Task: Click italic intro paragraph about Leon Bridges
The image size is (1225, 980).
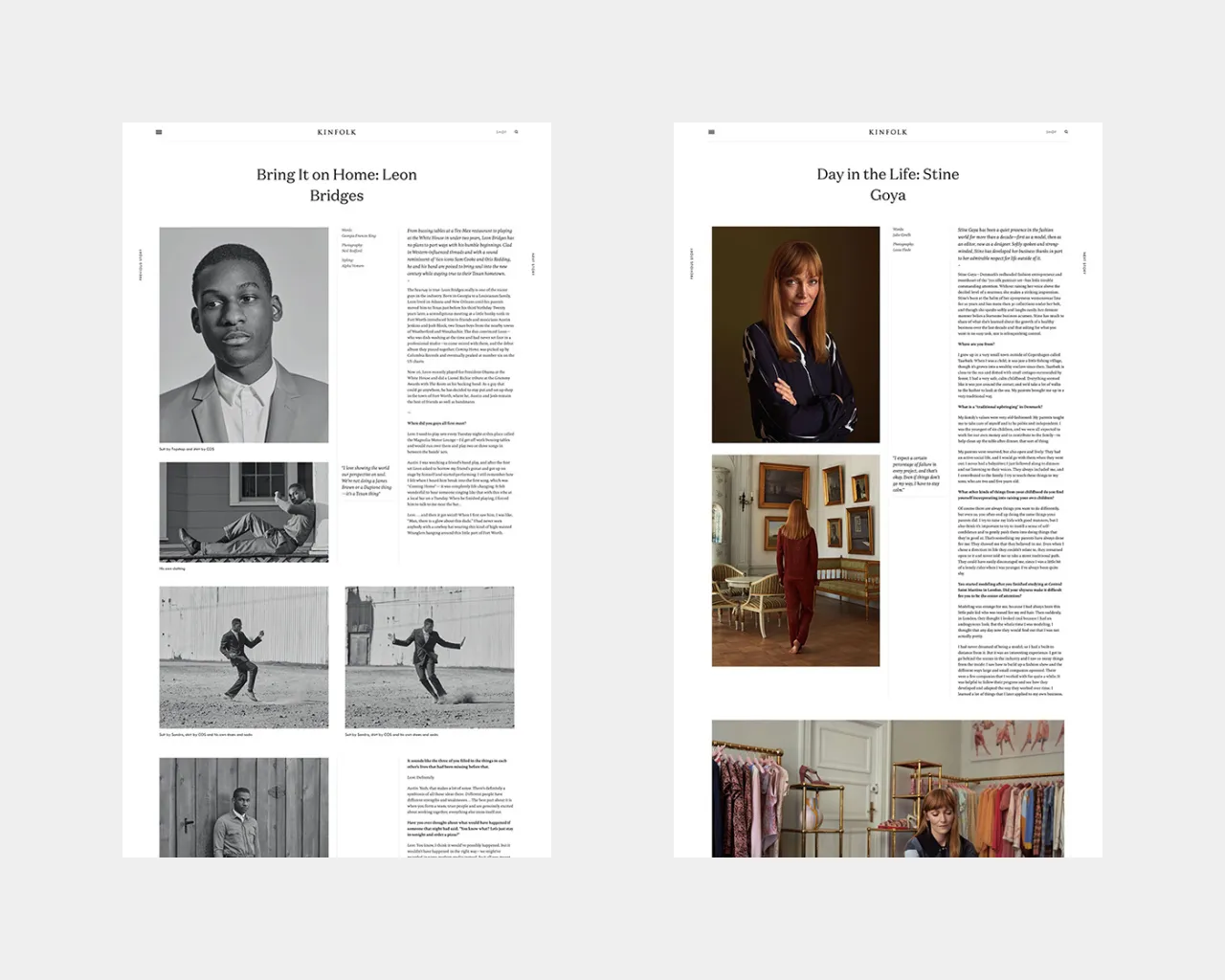Action: pos(460,252)
